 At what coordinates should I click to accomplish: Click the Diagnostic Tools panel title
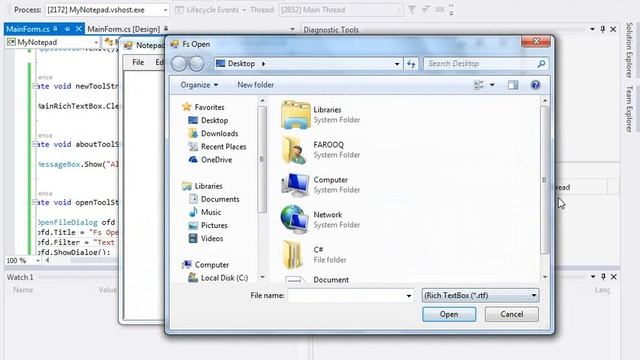[331, 30]
